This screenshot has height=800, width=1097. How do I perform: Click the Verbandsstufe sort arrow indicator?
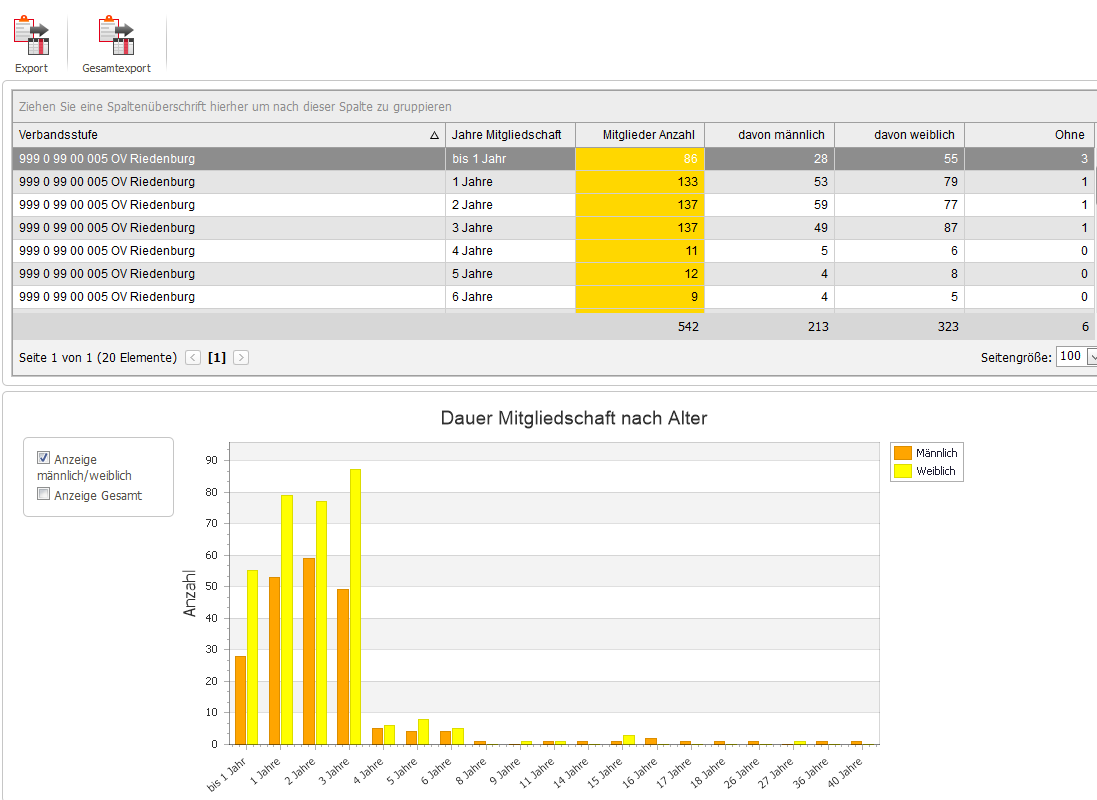(x=434, y=136)
